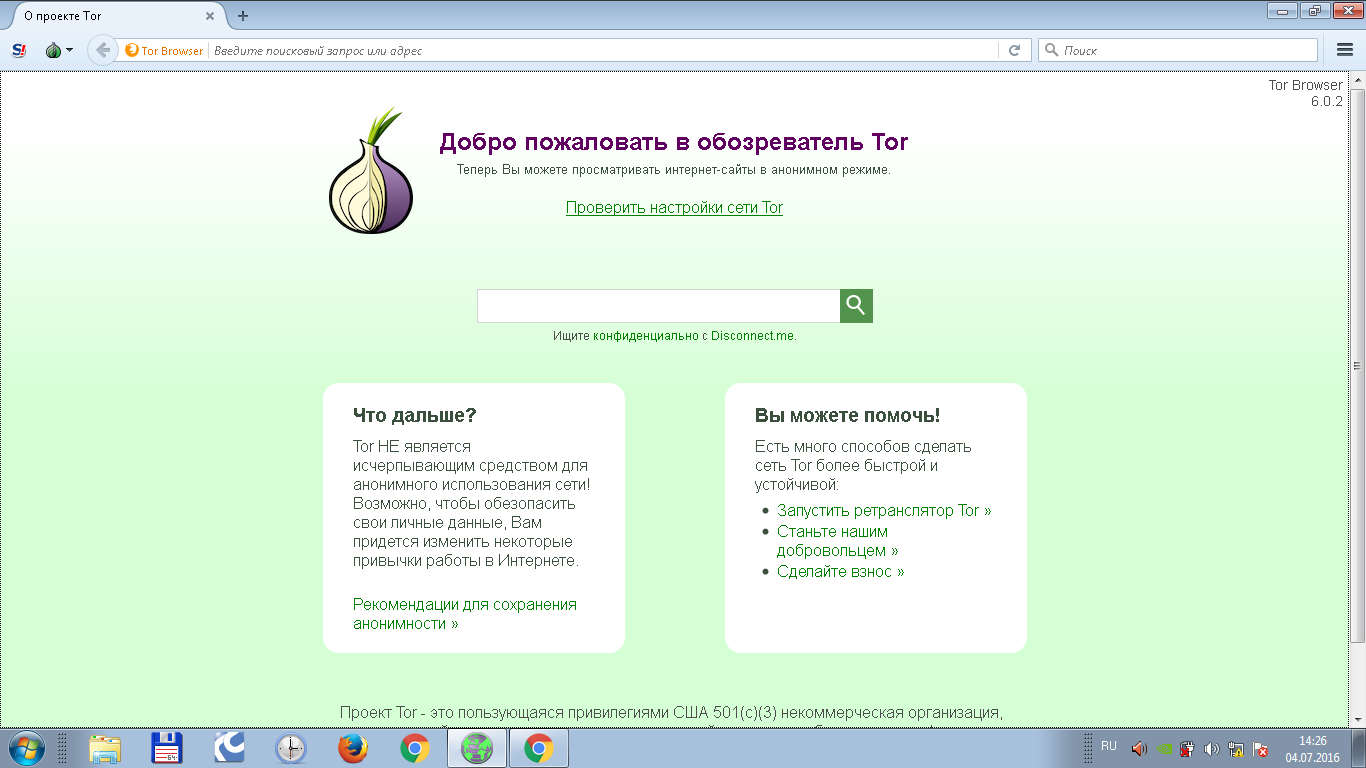
Task: Click the 'Добро пожаловать в обозреватель Tor' heading
Action: click(x=674, y=142)
